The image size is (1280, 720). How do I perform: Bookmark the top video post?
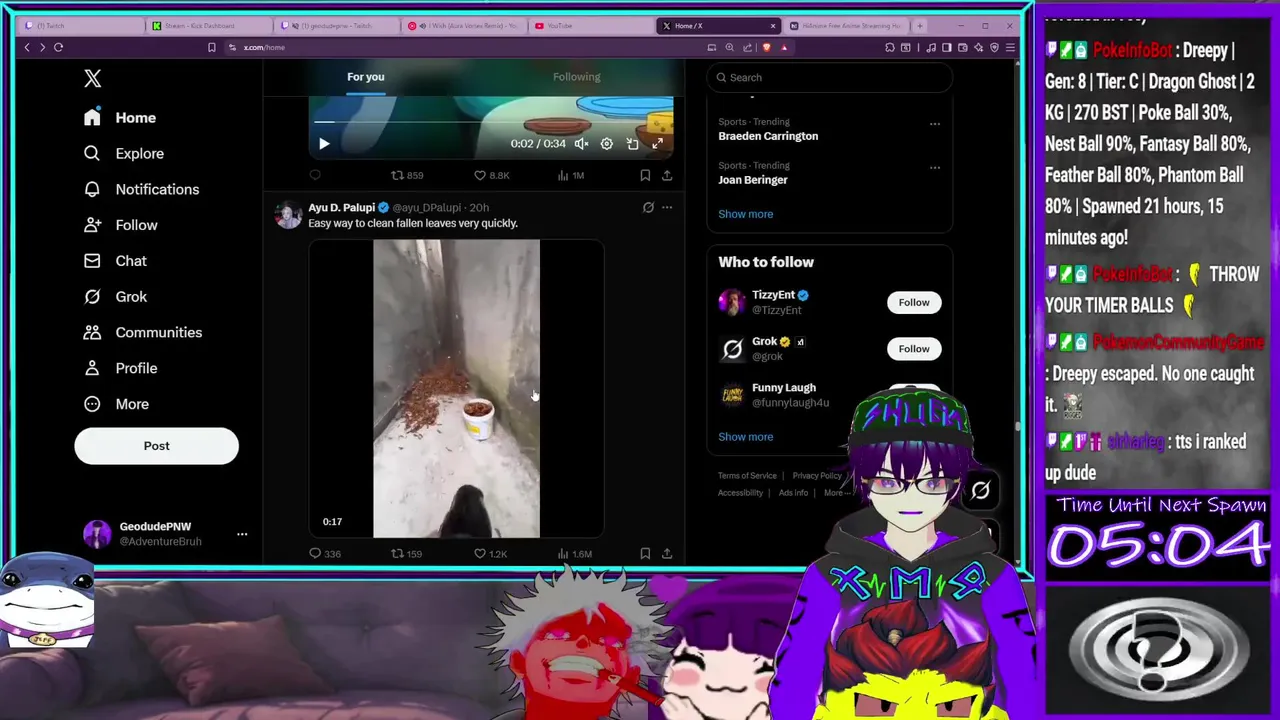click(645, 175)
